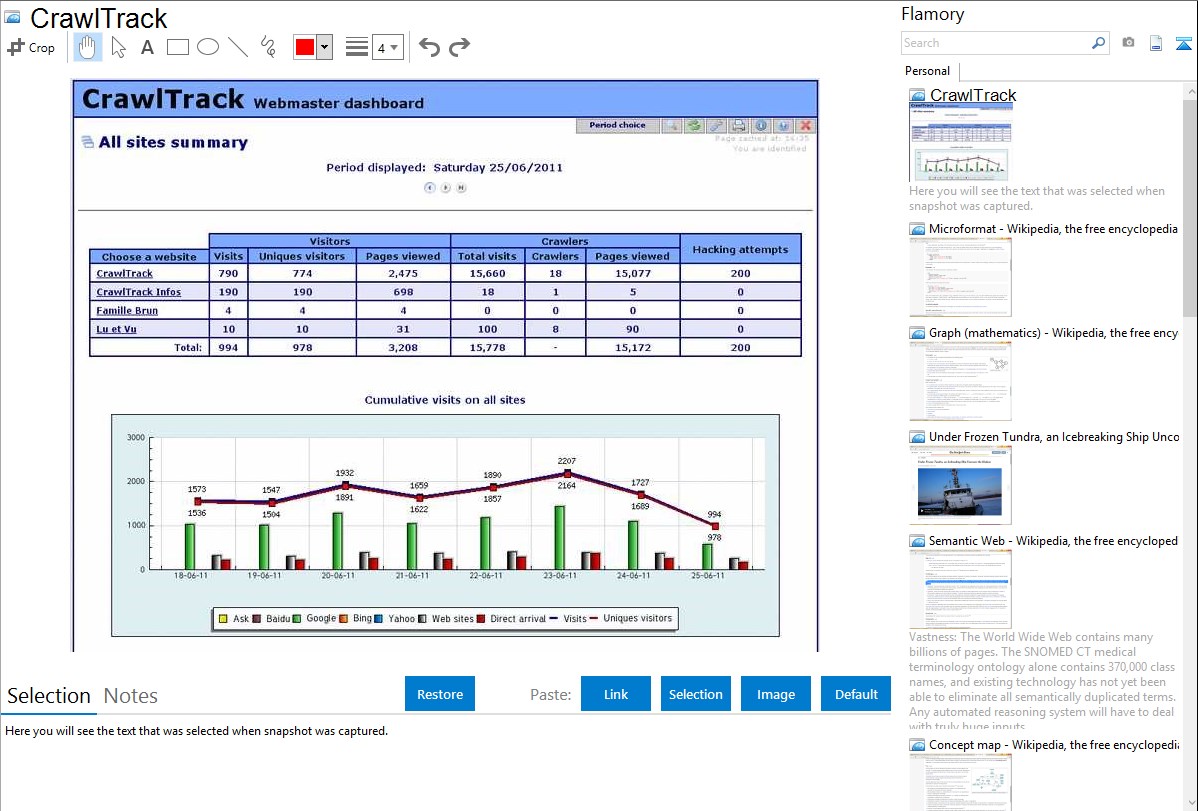Capture a new snapshot with camera icon
Screen dimensions: 1198x811
pos(1128,43)
